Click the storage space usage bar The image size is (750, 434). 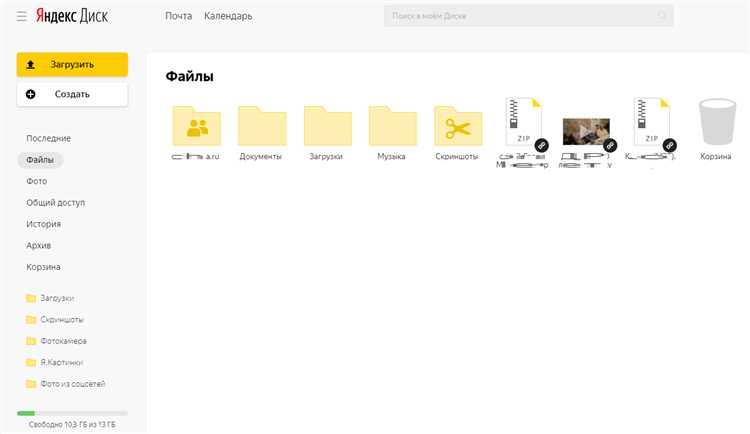pos(72,412)
